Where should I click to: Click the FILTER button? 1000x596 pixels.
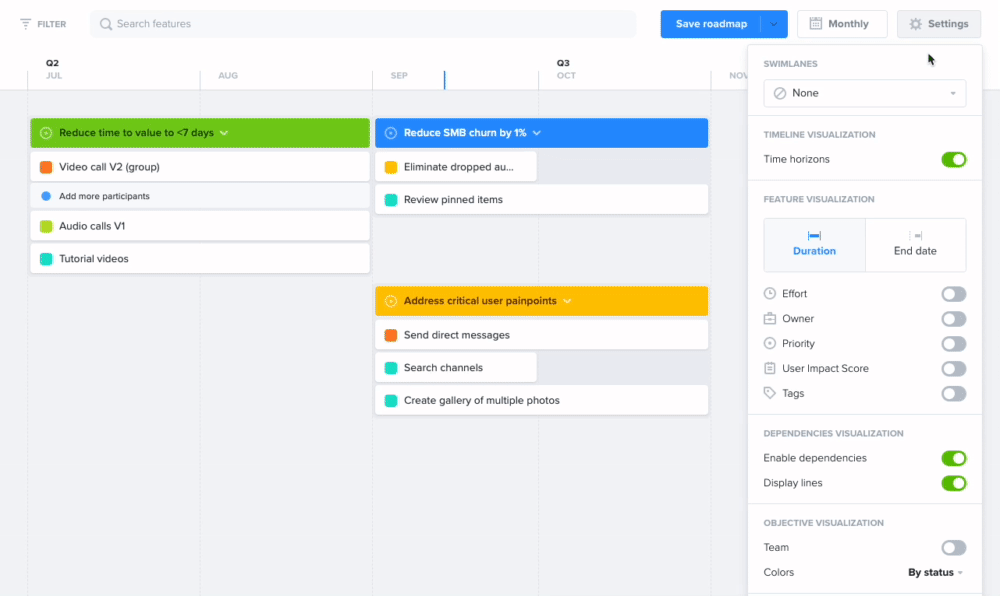43,24
